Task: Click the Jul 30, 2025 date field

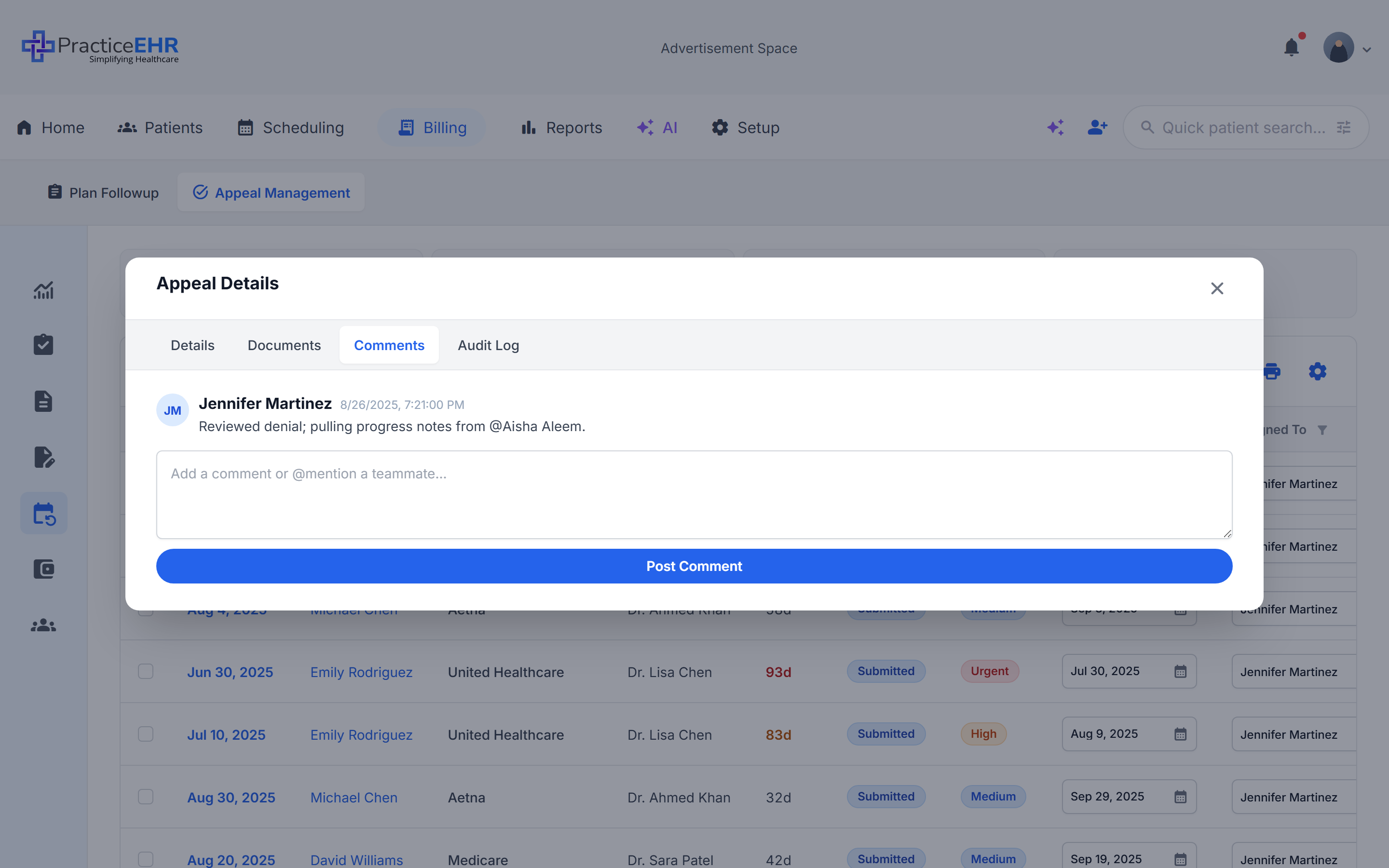Action: click(1129, 671)
